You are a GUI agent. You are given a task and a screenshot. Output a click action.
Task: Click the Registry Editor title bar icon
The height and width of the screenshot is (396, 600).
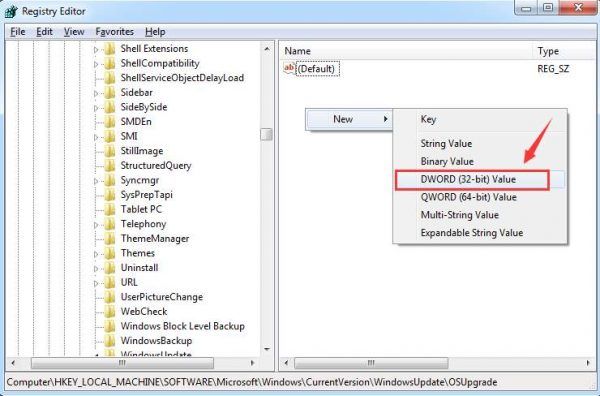11,12
